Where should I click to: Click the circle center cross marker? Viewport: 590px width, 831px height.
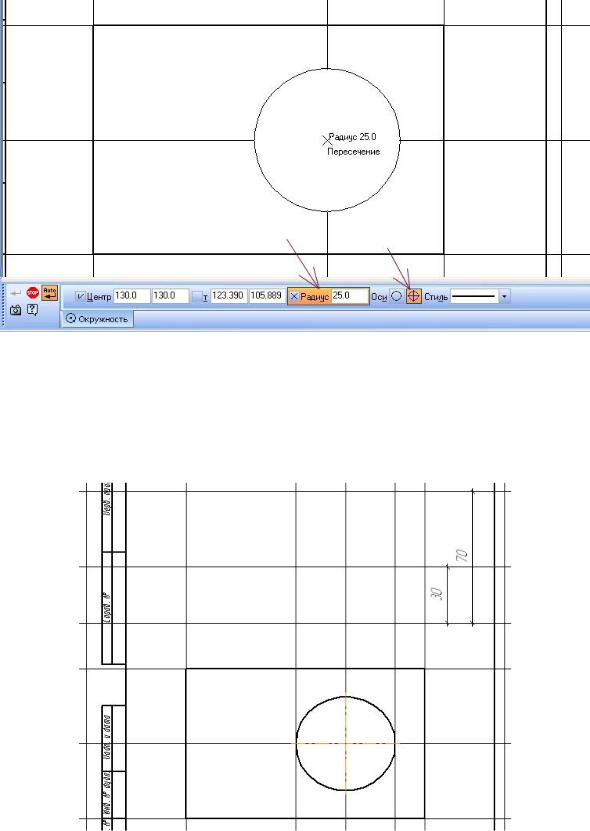tap(327, 140)
